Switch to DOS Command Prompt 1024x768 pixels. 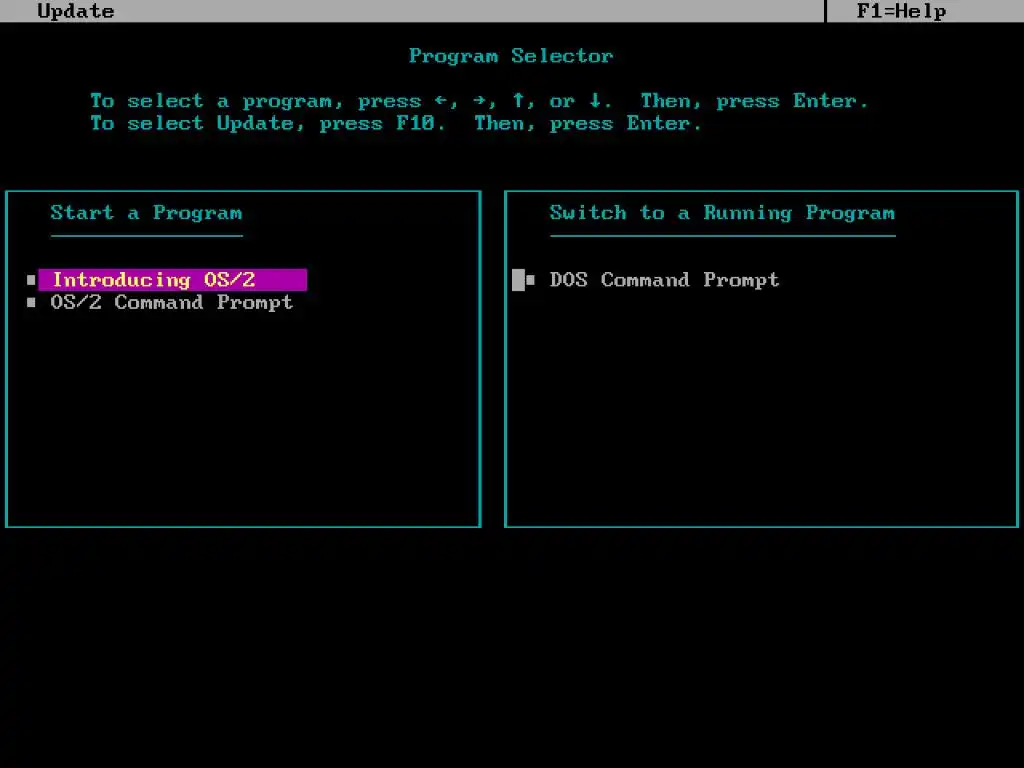(x=664, y=280)
